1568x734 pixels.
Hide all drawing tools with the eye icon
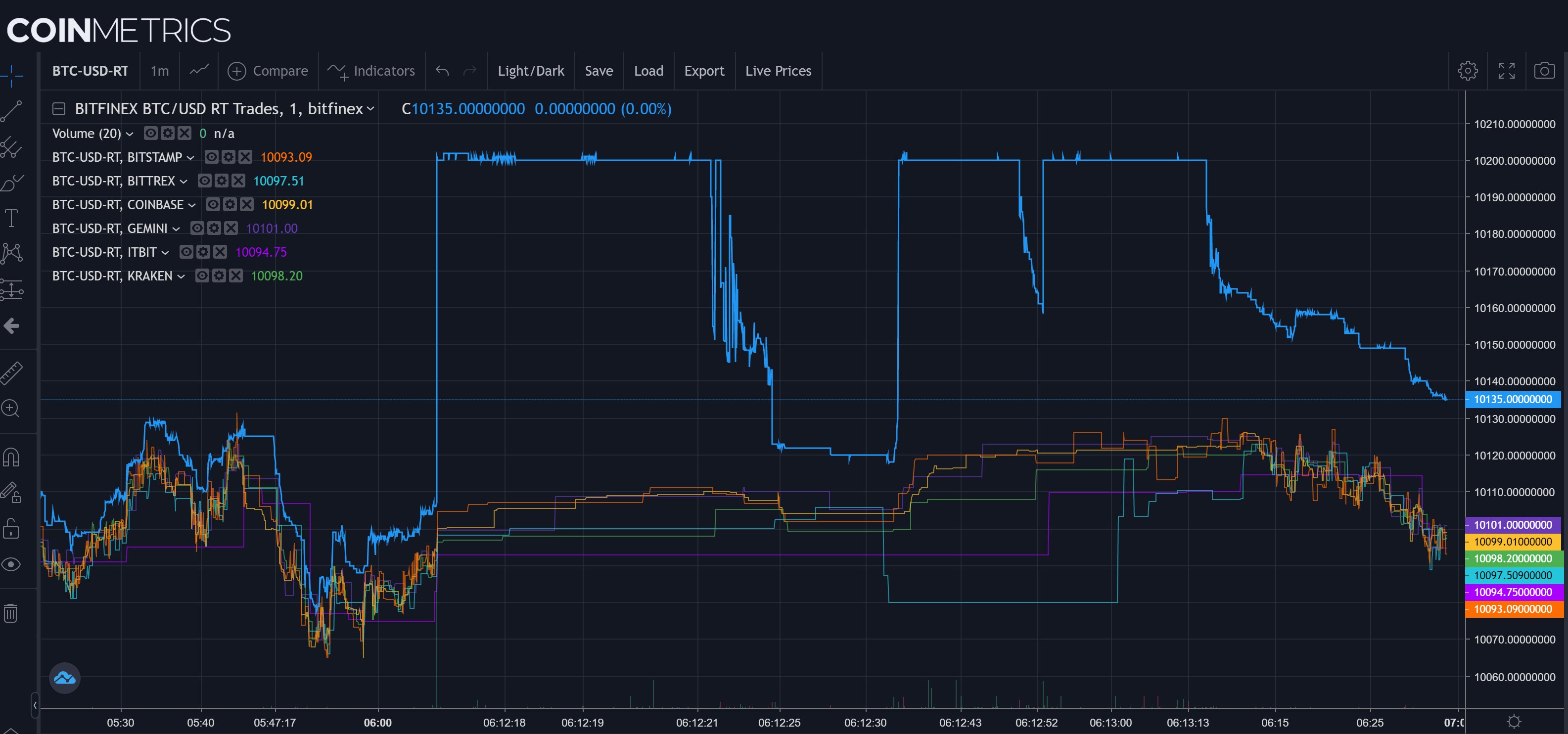pos(11,565)
